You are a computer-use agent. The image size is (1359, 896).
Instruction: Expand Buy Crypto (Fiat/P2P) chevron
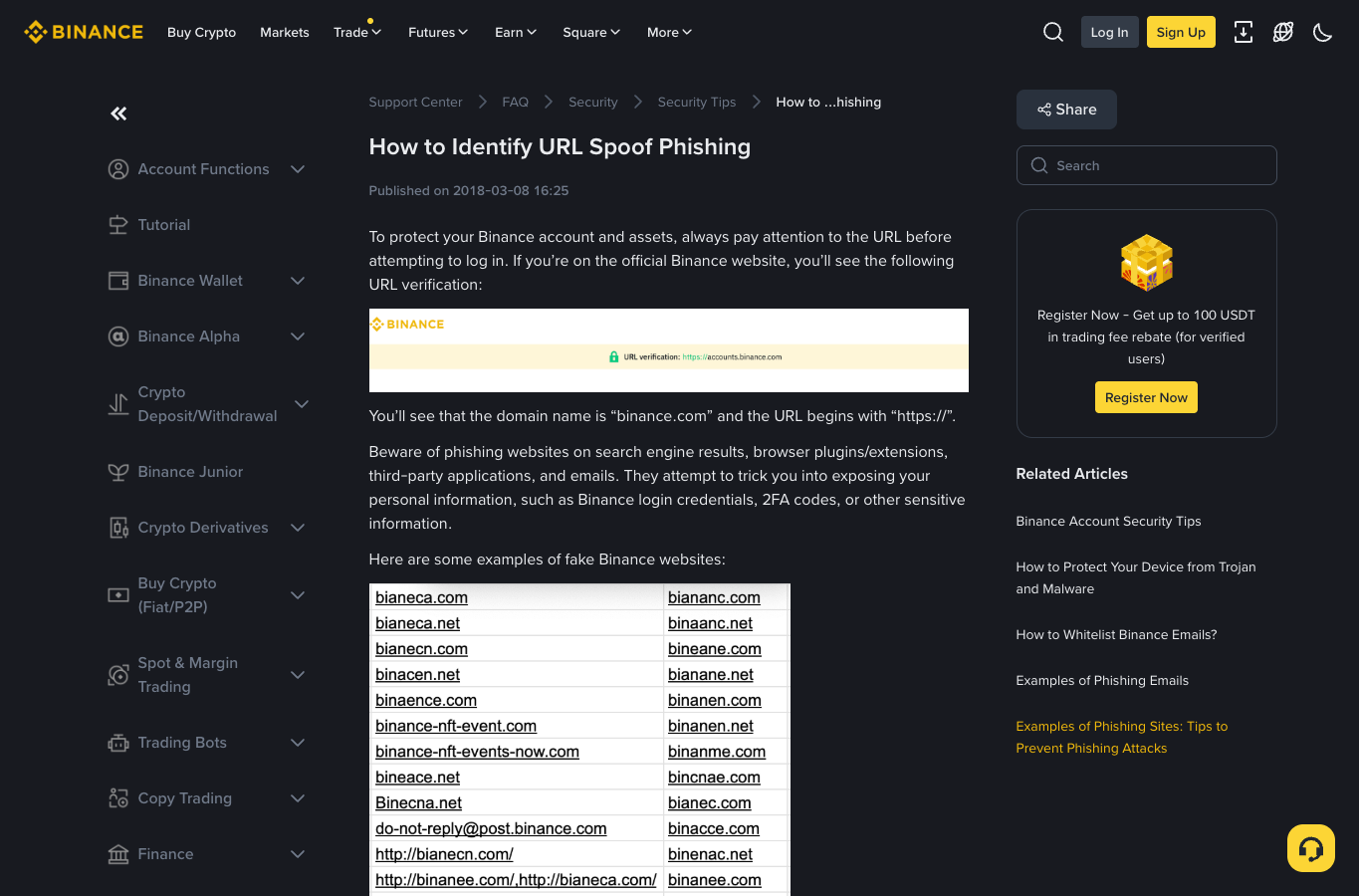tap(298, 595)
